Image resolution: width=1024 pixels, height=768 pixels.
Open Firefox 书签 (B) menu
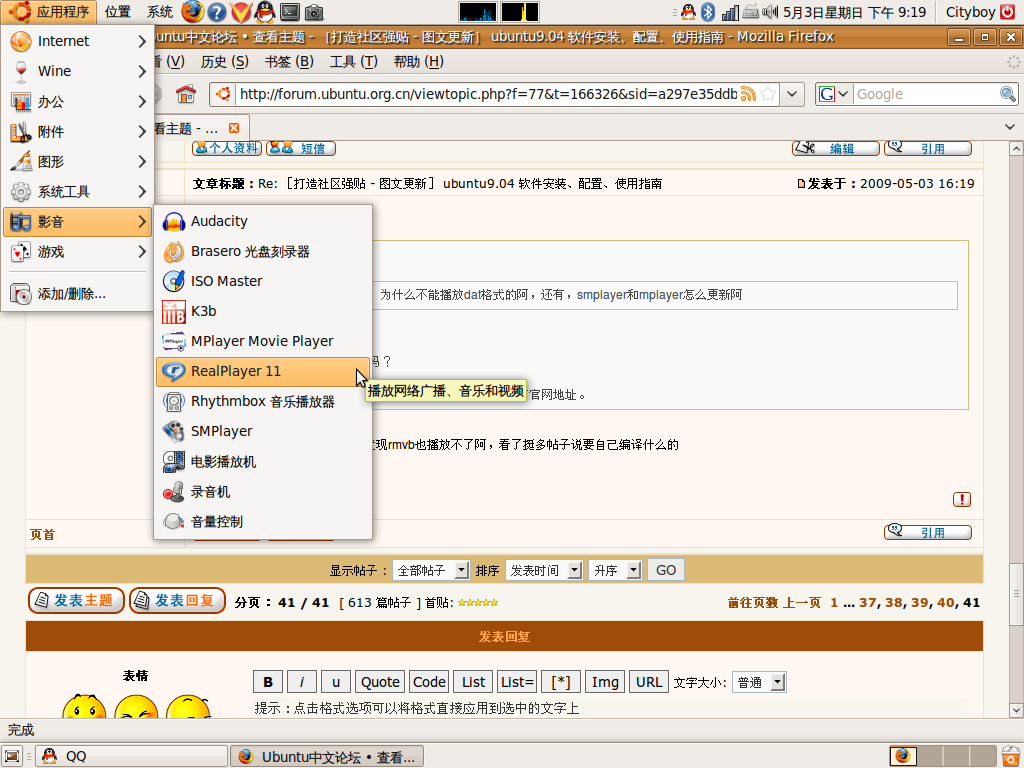289,61
